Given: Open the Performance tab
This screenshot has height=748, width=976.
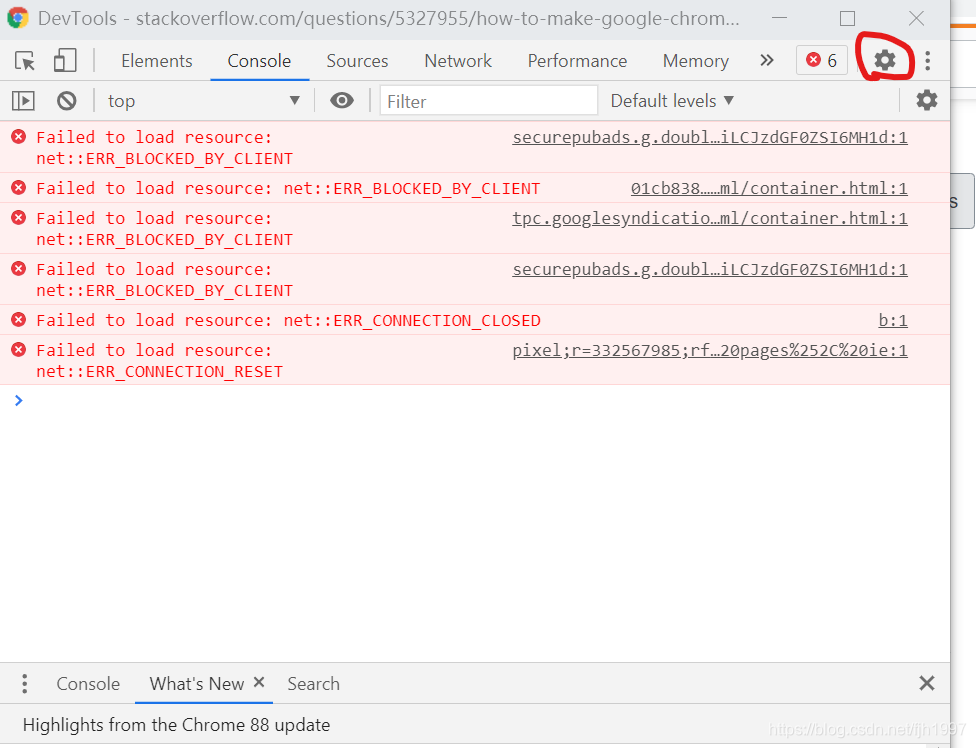Looking at the screenshot, I should pos(578,61).
